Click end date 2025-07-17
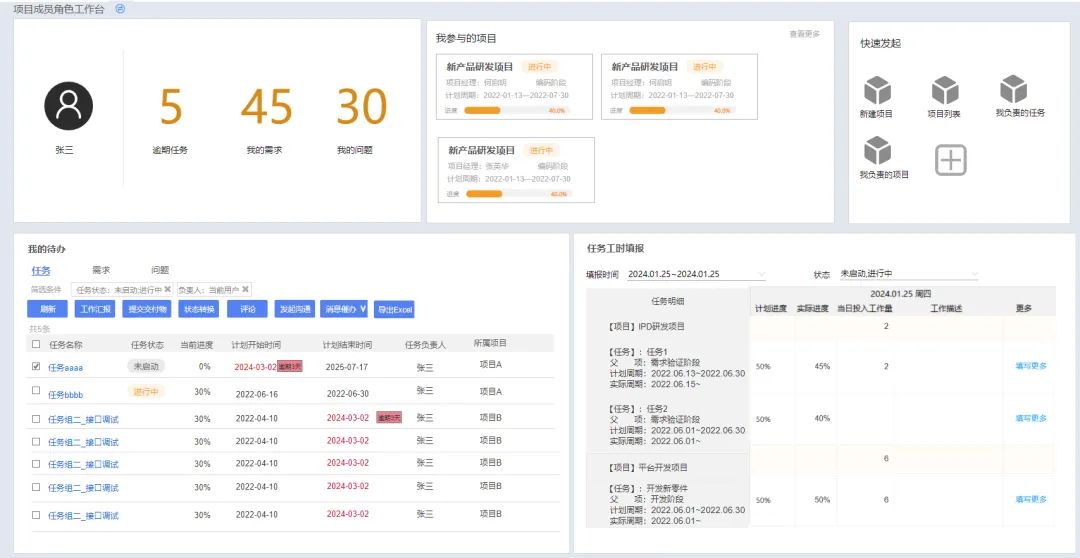The height and width of the screenshot is (558, 1080). (x=346, y=367)
